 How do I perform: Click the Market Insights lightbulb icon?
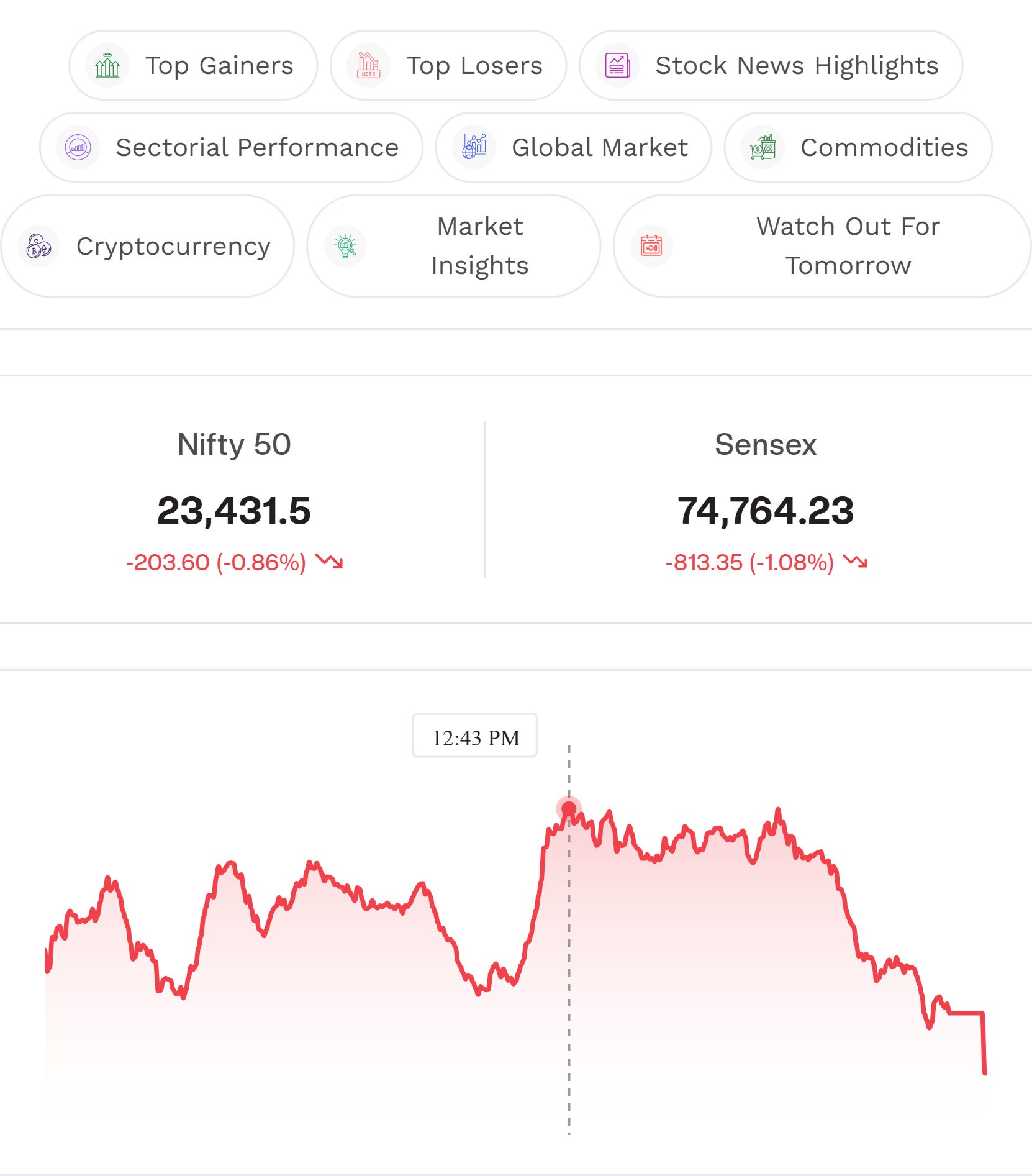(345, 246)
